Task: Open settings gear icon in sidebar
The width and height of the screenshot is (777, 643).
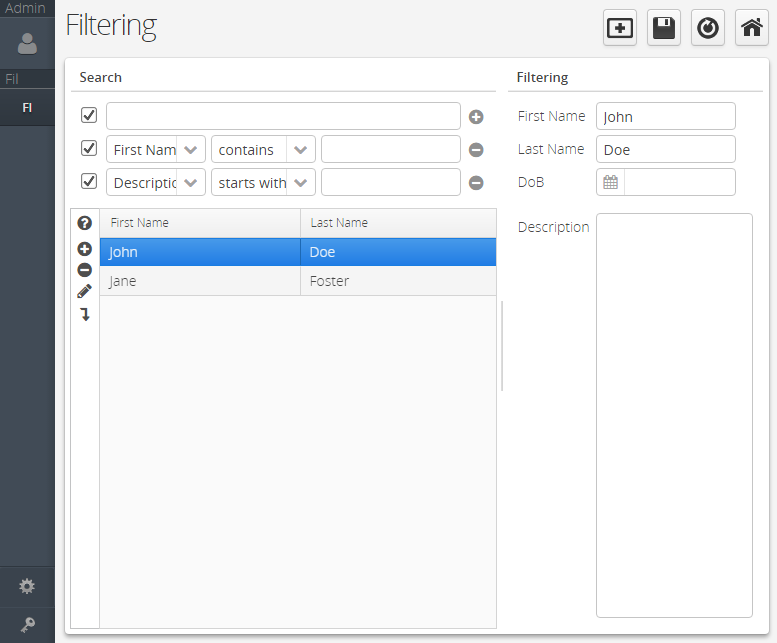Action: (27, 587)
